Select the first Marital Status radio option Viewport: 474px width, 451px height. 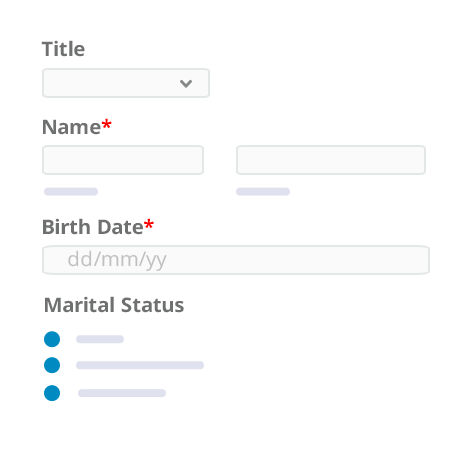[x=52, y=339]
